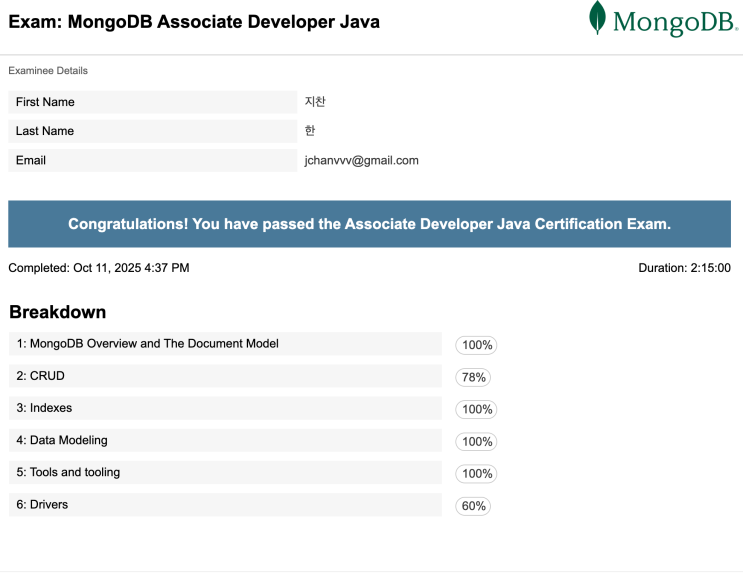Image resolution: width=743 pixels, height=577 pixels.
Task: Click the first name value 지찬
Action: [315, 101]
